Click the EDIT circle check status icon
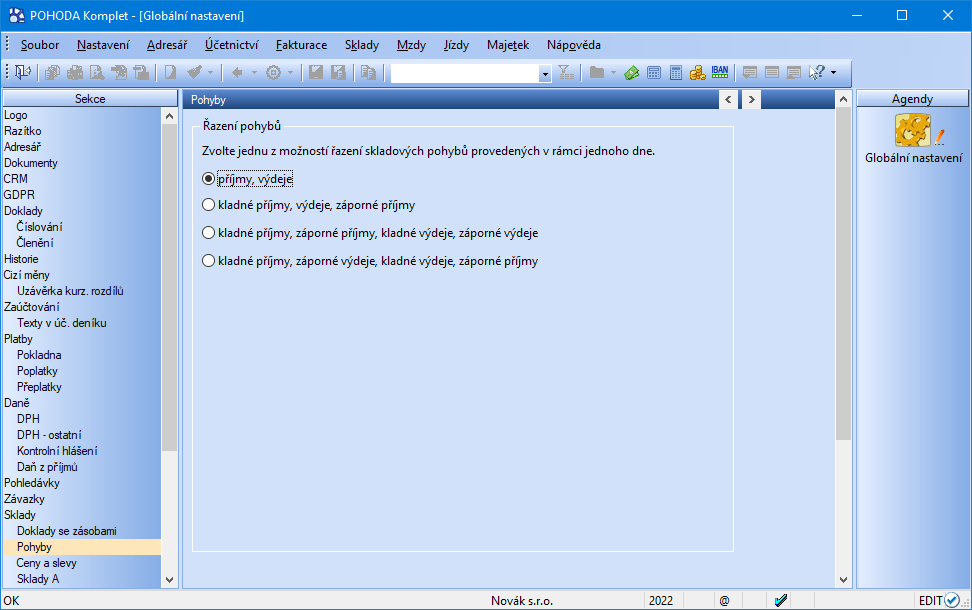This screenshot has width=972, height=610. coord(952,600)
